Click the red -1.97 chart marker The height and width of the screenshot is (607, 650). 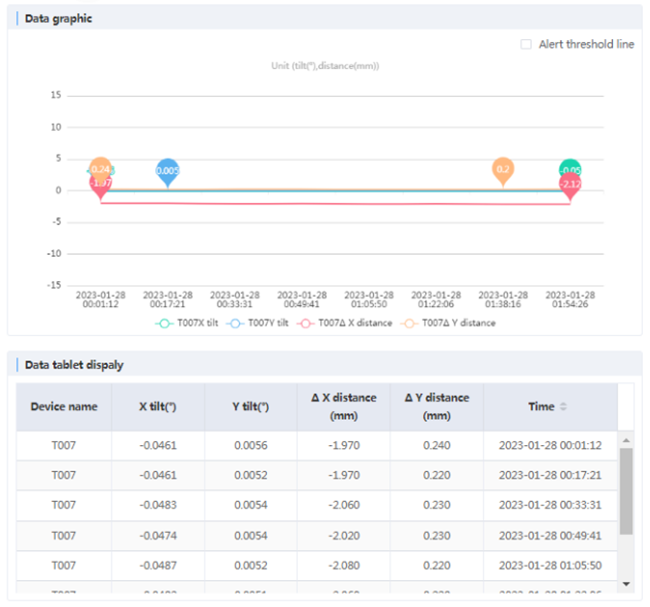[99, 187]
